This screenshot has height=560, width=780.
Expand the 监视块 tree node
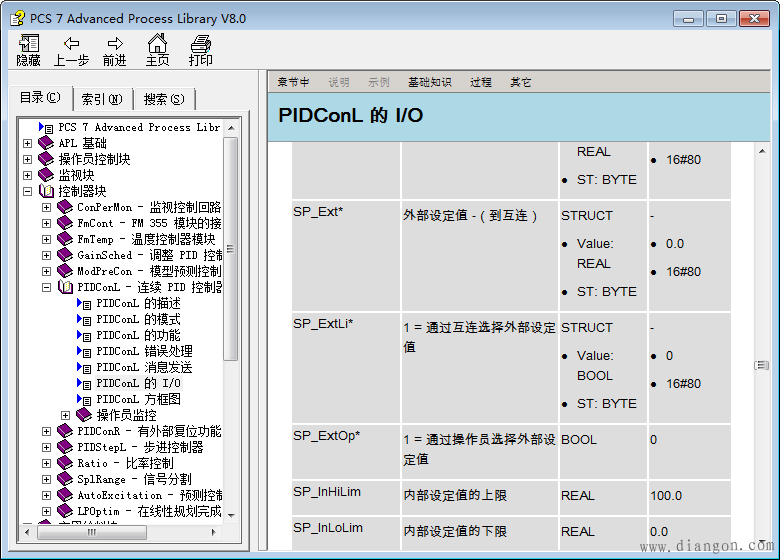(27, 176)
